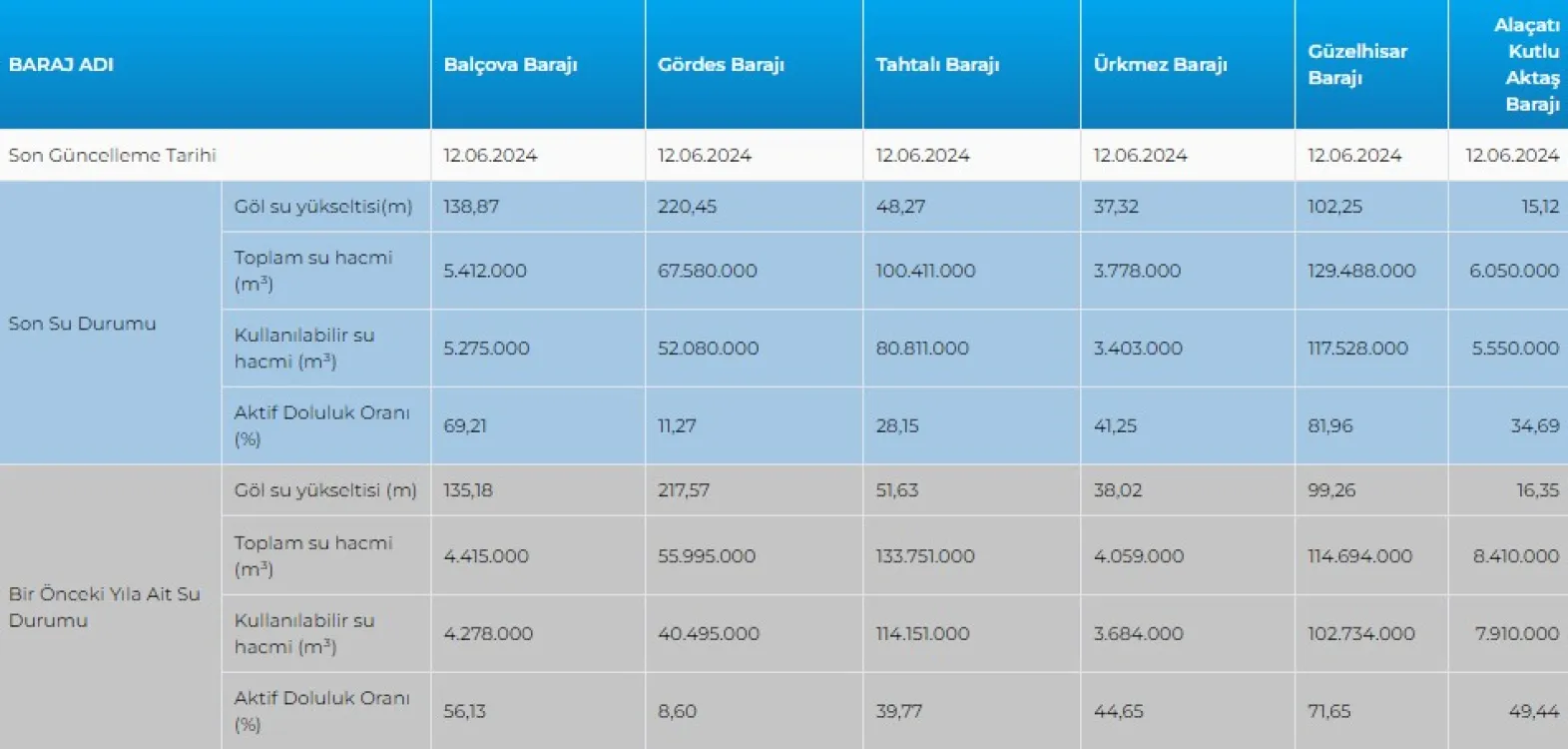Click the Son Su Durumu section label
Screen dimensions: 1568x749
[x=82, y=324]
